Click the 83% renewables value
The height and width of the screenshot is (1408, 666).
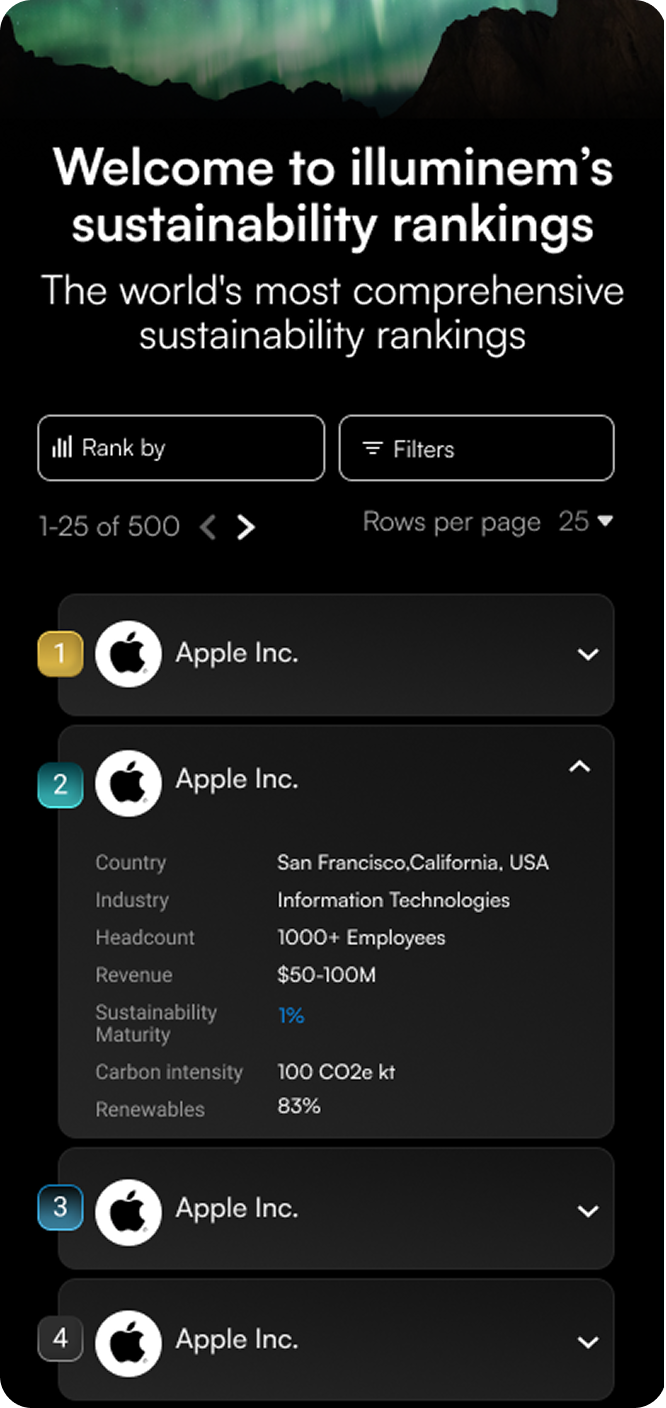tap(298, 1107)
